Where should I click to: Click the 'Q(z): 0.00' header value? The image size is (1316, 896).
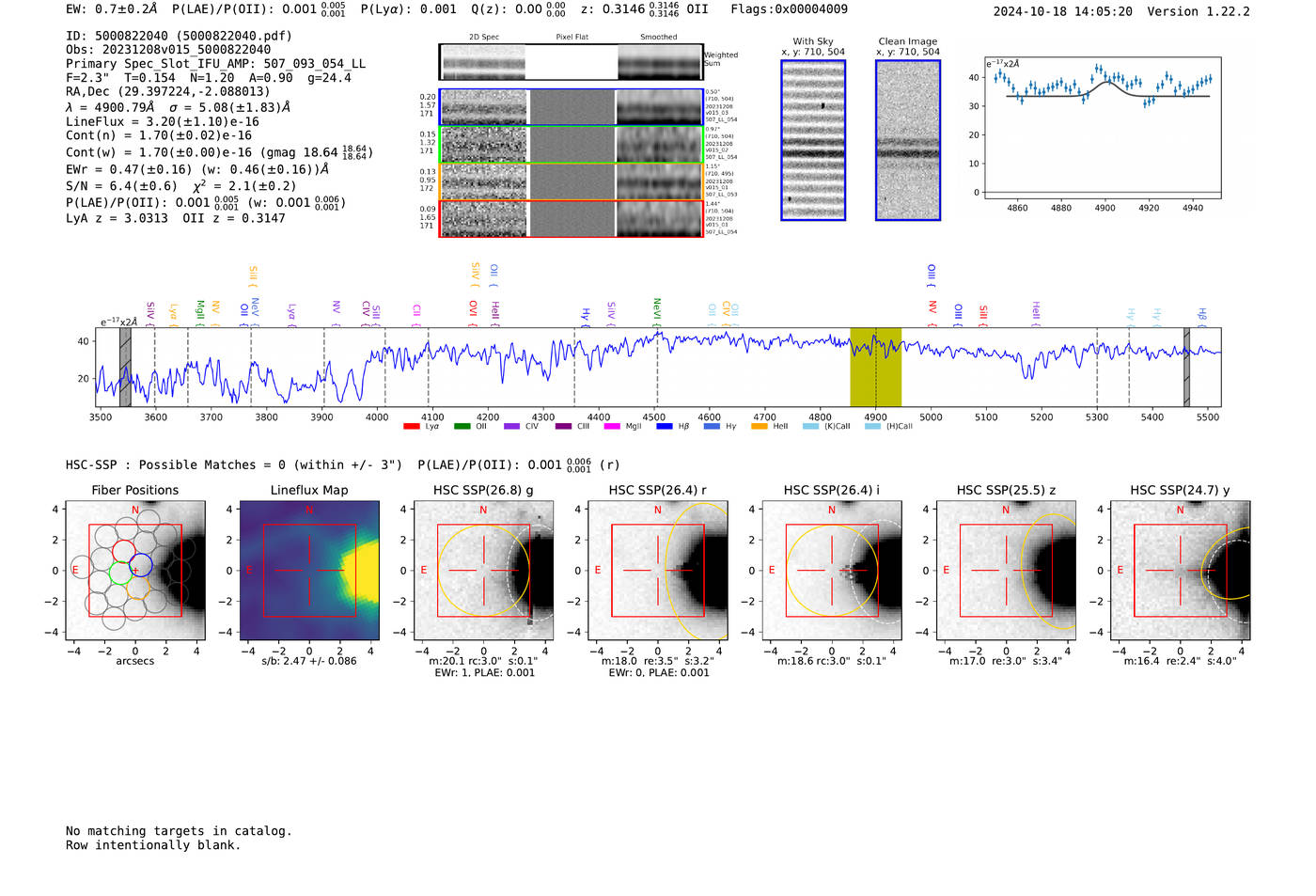[x=507, y=9]
